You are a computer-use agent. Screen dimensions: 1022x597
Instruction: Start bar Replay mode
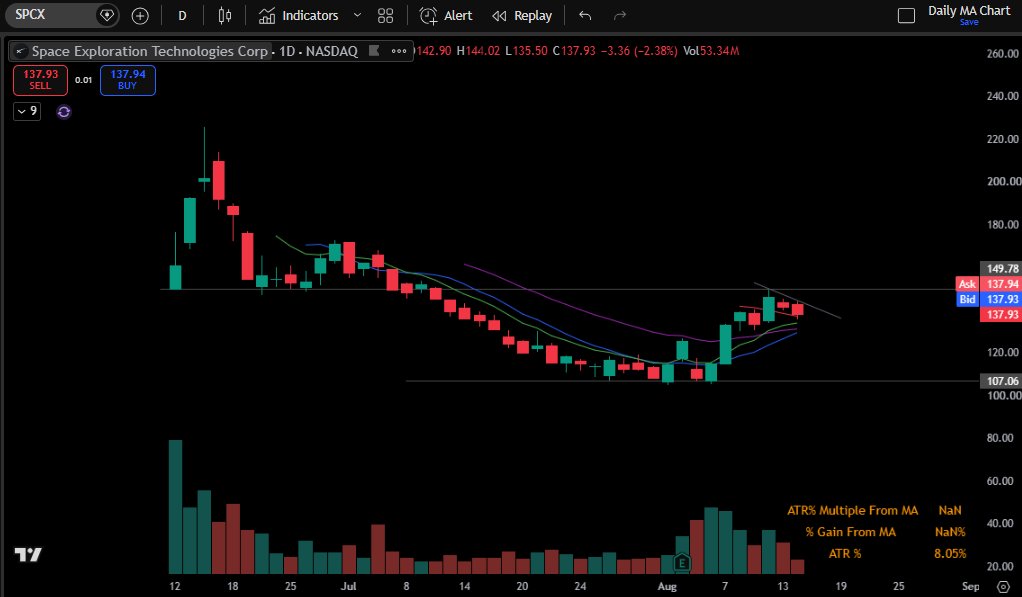[522, 16]
